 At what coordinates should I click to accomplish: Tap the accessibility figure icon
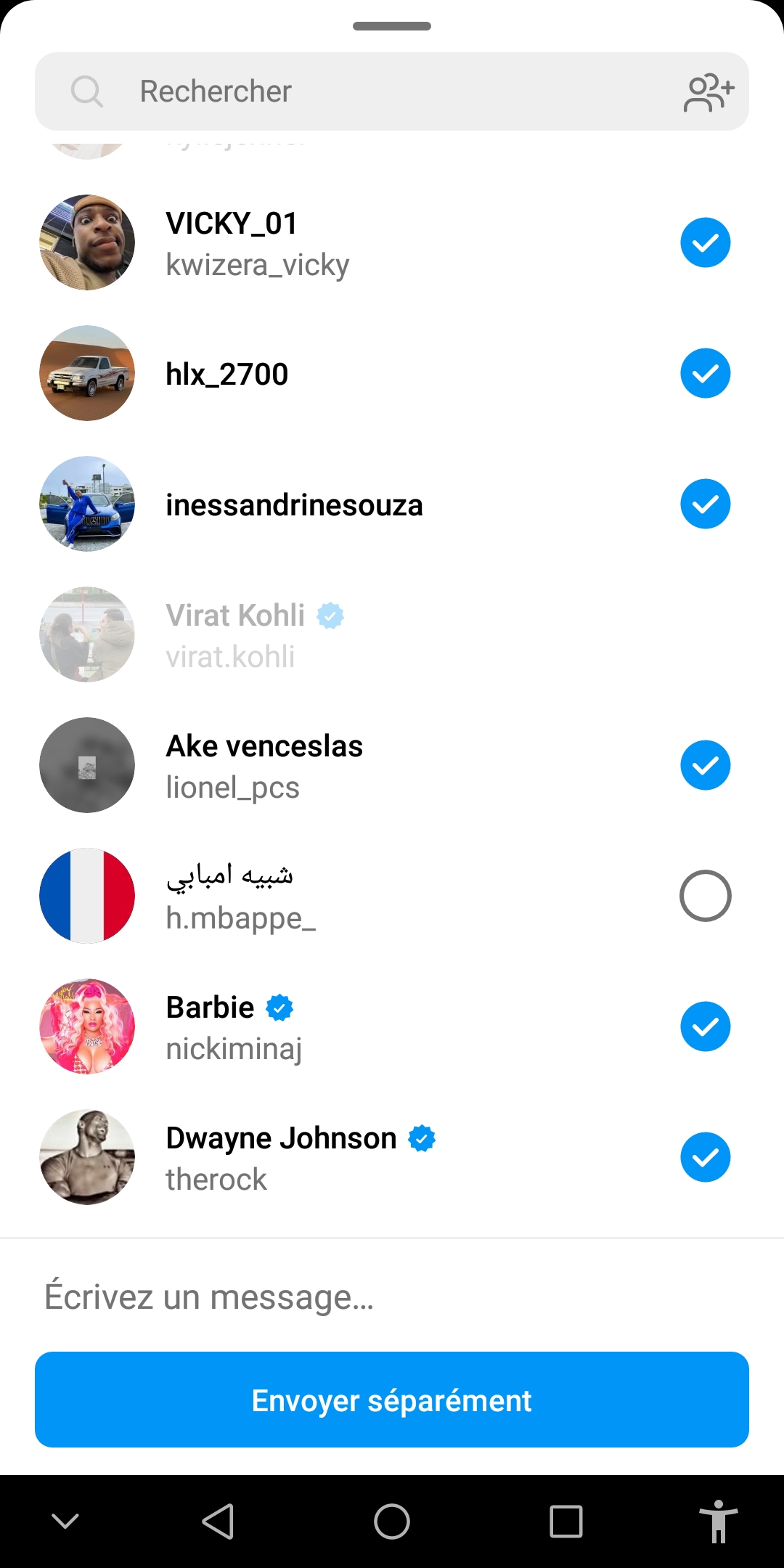click(718, 1521)
